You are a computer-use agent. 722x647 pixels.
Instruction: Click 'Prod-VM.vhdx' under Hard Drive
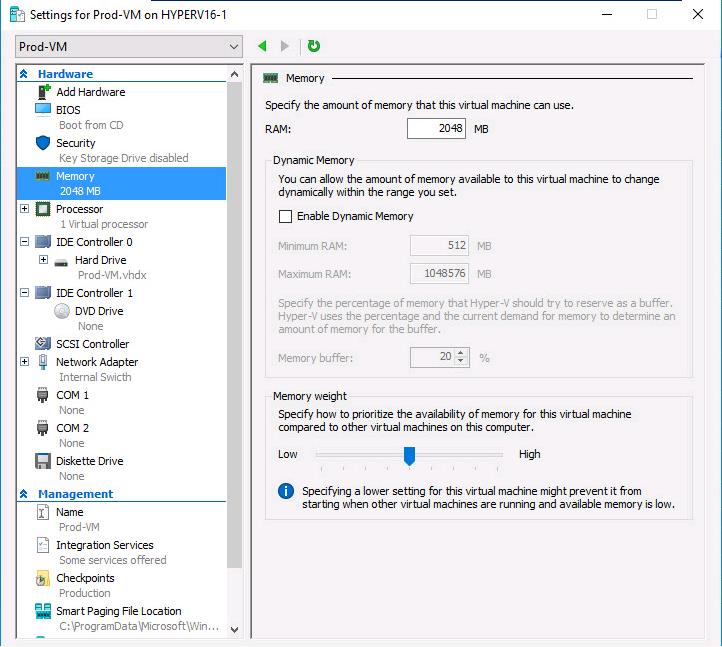click(112, 275)
